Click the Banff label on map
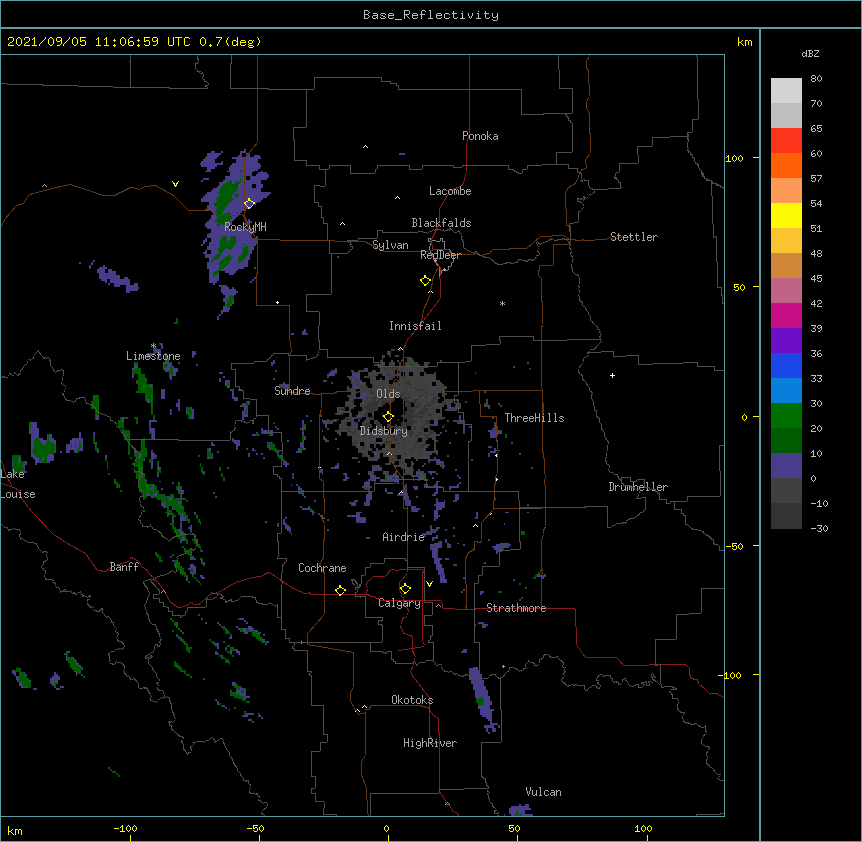Viewport: 862px width, 842px height. [x=124, y=567]
